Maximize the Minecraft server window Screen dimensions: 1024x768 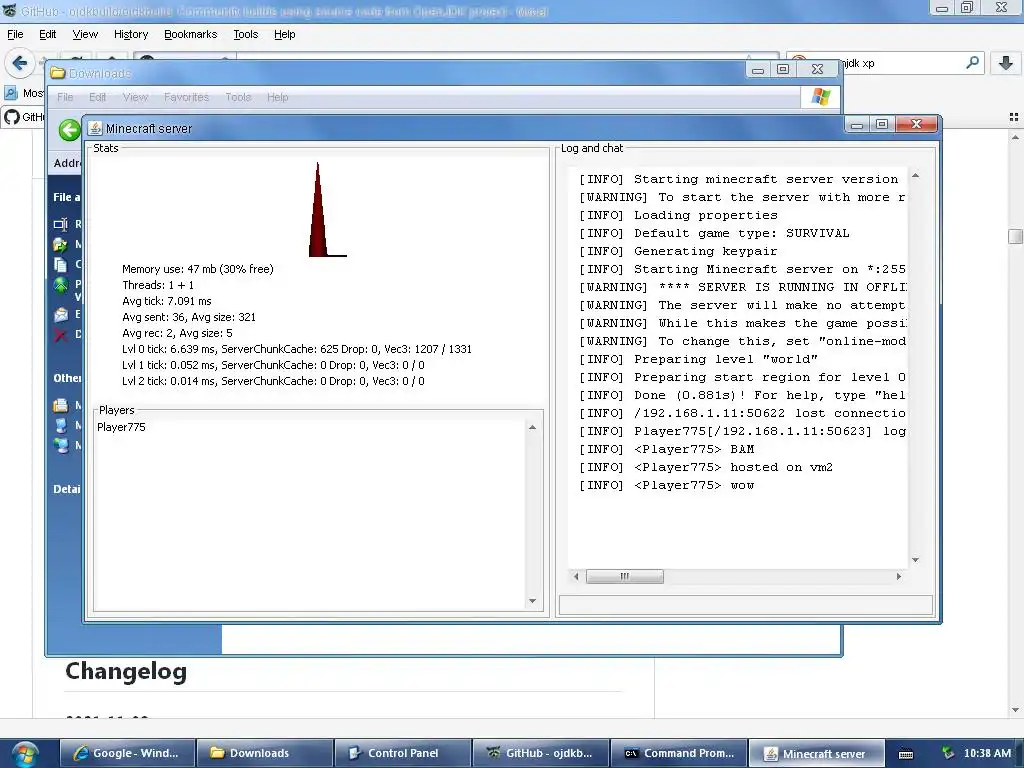882,124
